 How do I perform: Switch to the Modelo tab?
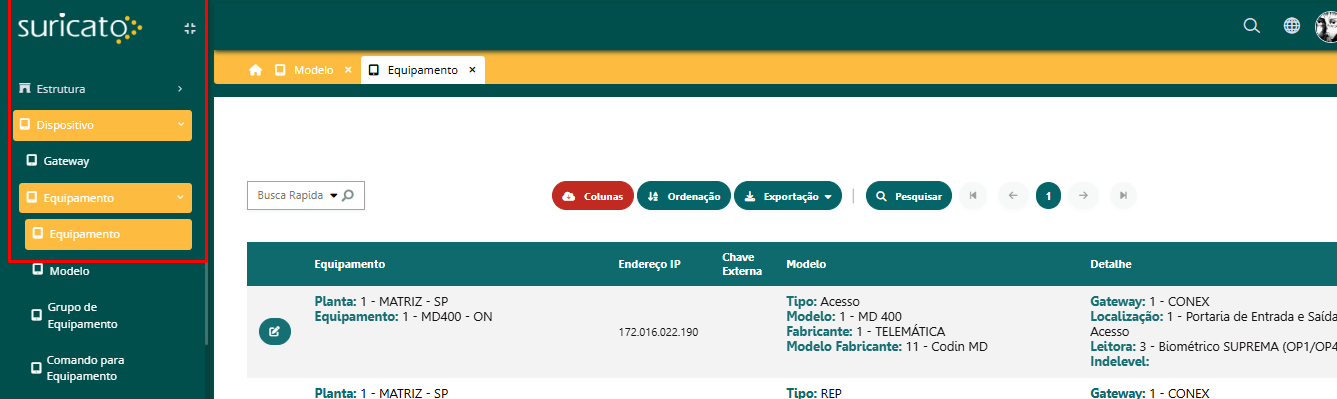(x=313, y=70)
